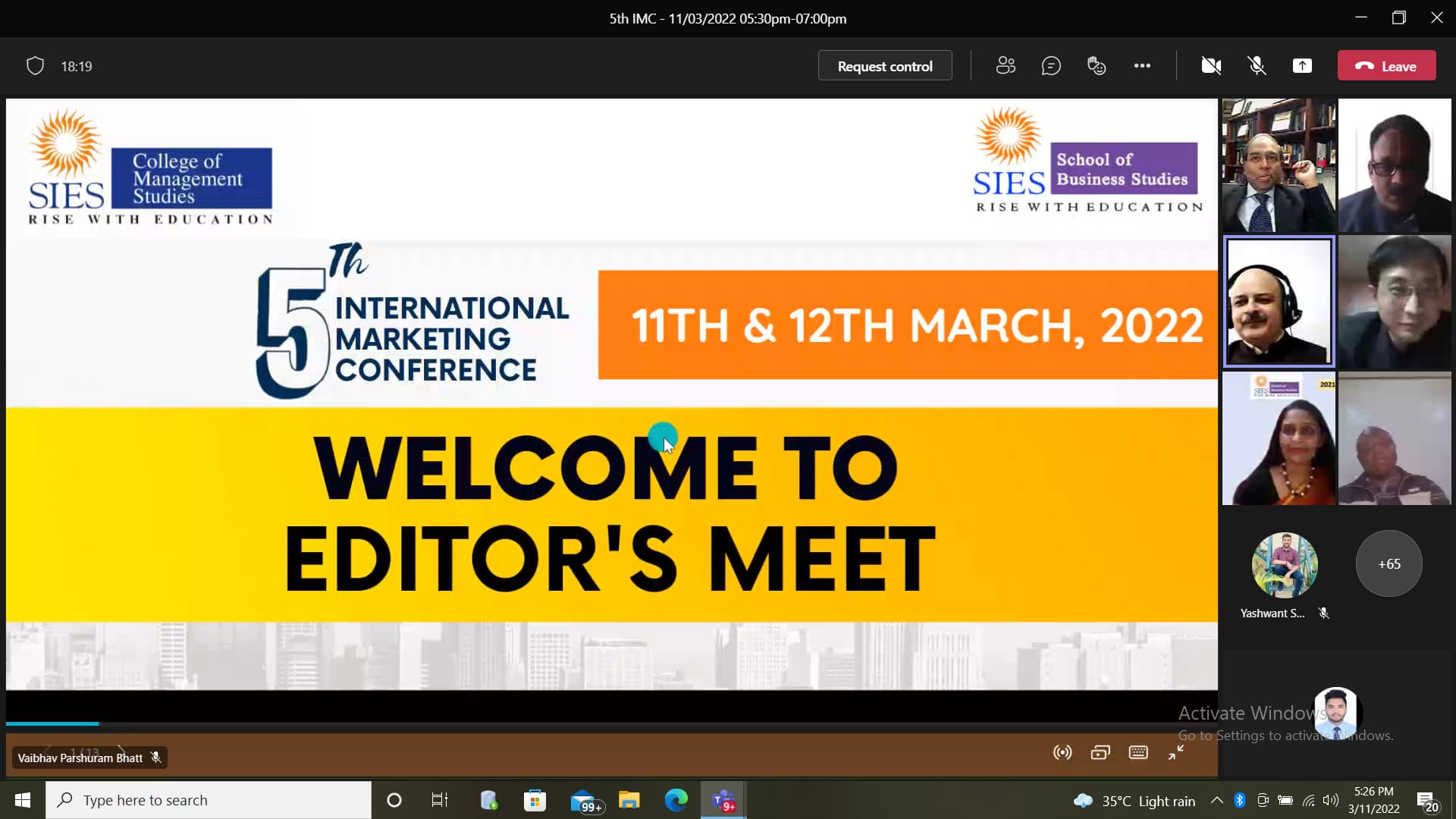1456x819 pixels.
Task: Open the More actions ellipsis menu
Action: tap(1142, 66)
